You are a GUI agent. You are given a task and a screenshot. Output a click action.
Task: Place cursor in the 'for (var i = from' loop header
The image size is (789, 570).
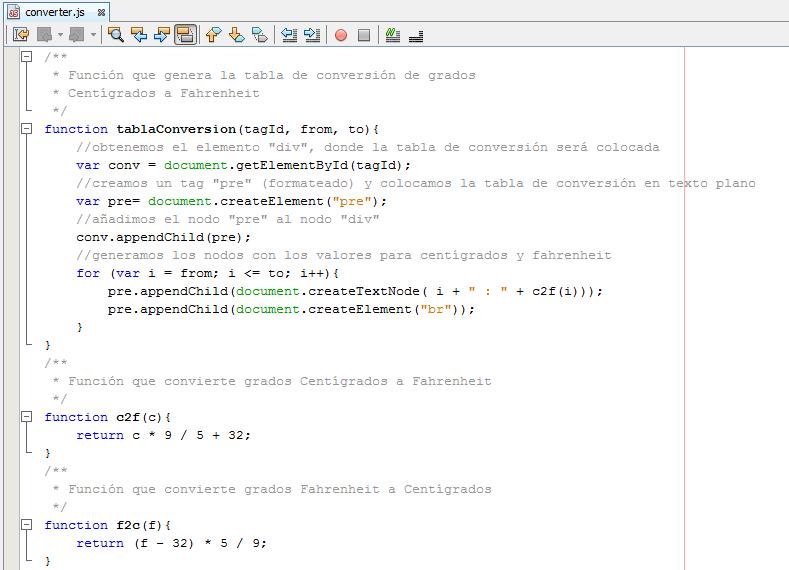coord(207,274)
